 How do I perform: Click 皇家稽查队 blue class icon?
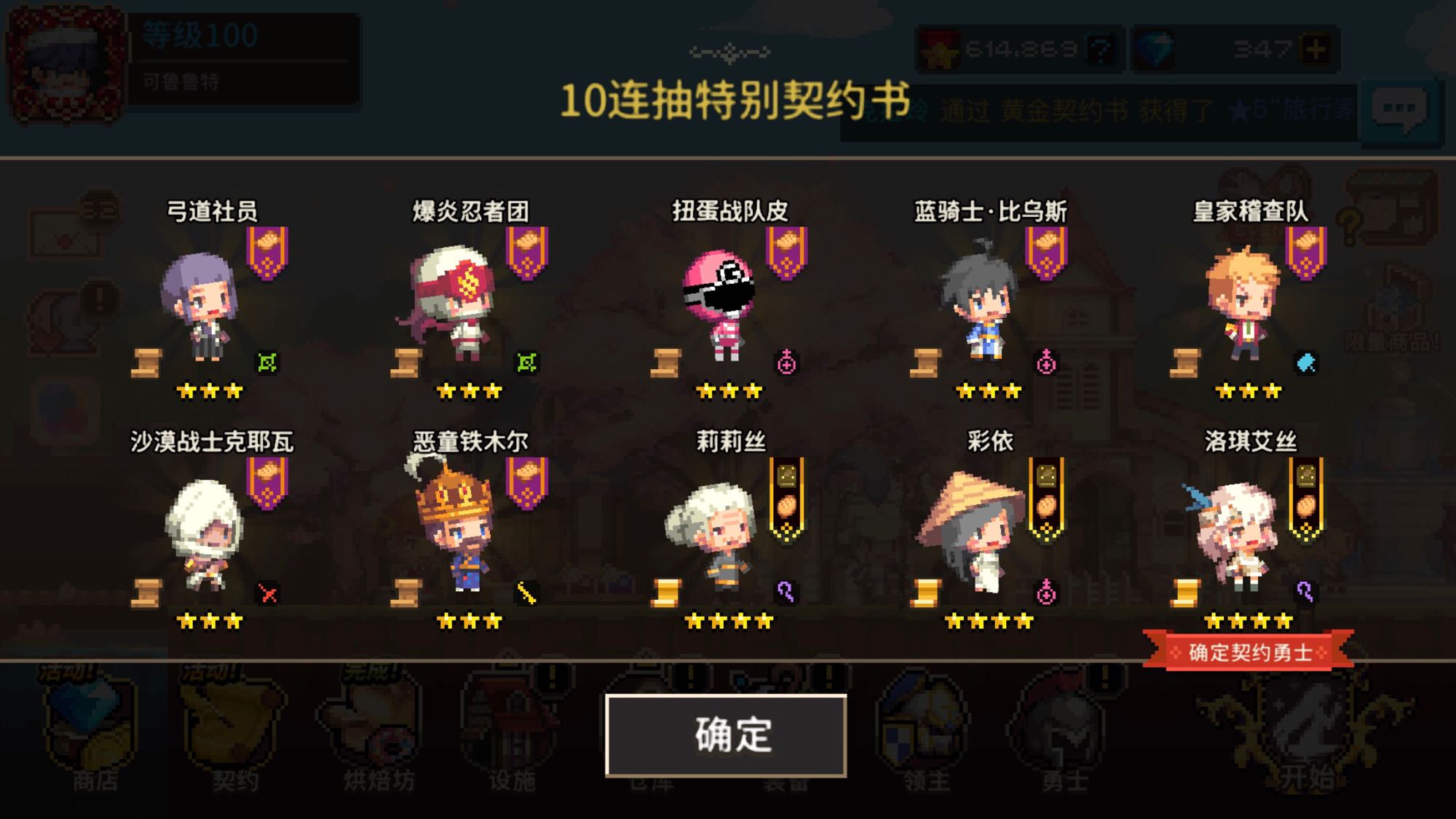point(1306,363)
